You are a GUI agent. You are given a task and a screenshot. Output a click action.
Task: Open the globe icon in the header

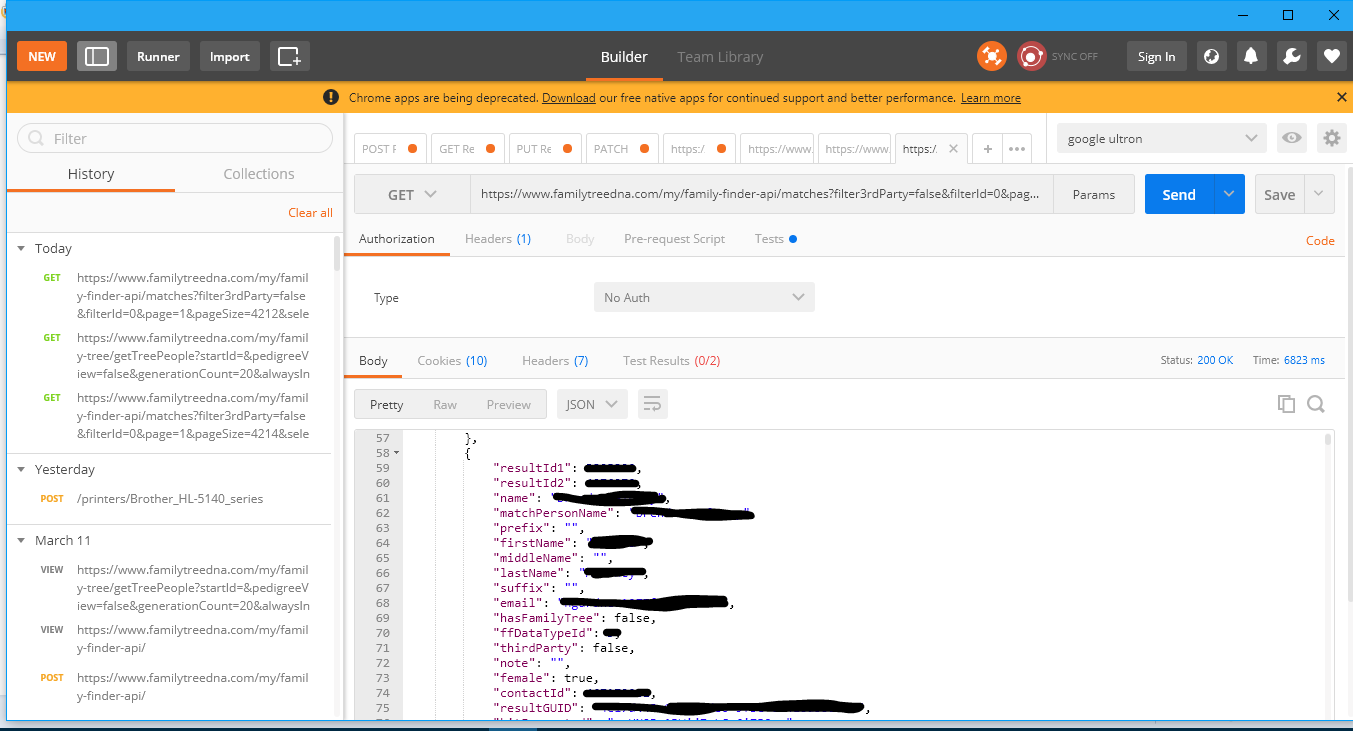(x=1211, y=56)
